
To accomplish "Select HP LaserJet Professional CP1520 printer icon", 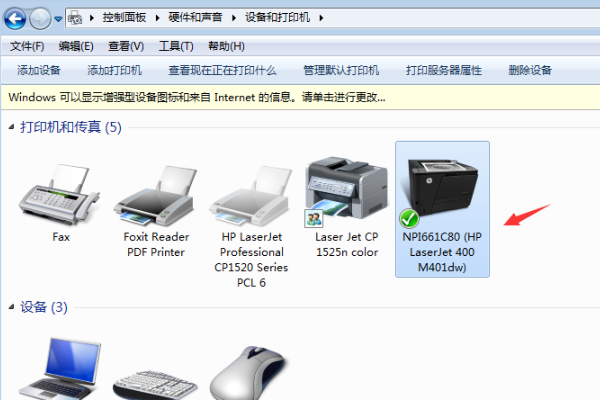I will click(250, 195).
